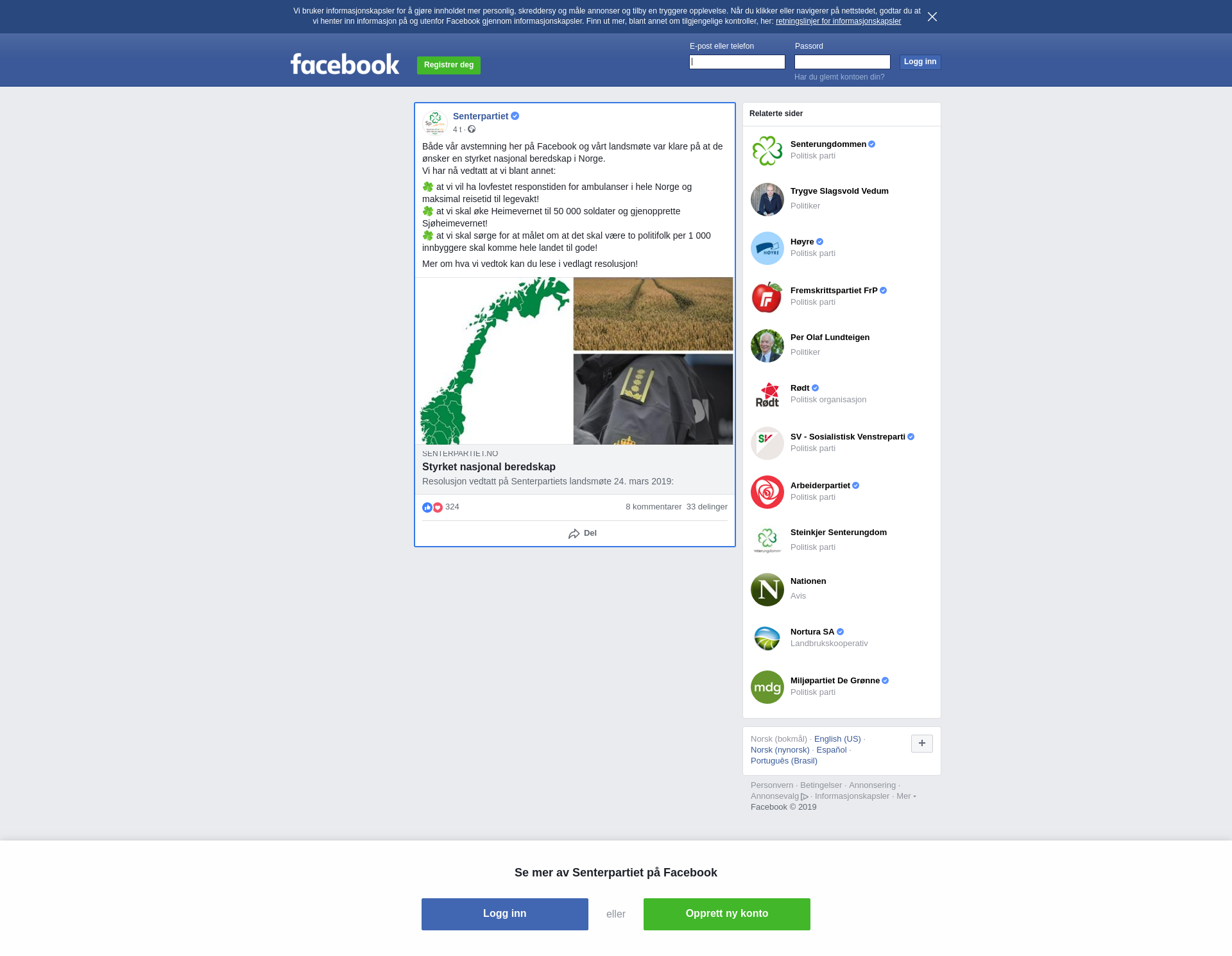Open Trygve Slagsvold Vedum profile photo

pos(767,200)
